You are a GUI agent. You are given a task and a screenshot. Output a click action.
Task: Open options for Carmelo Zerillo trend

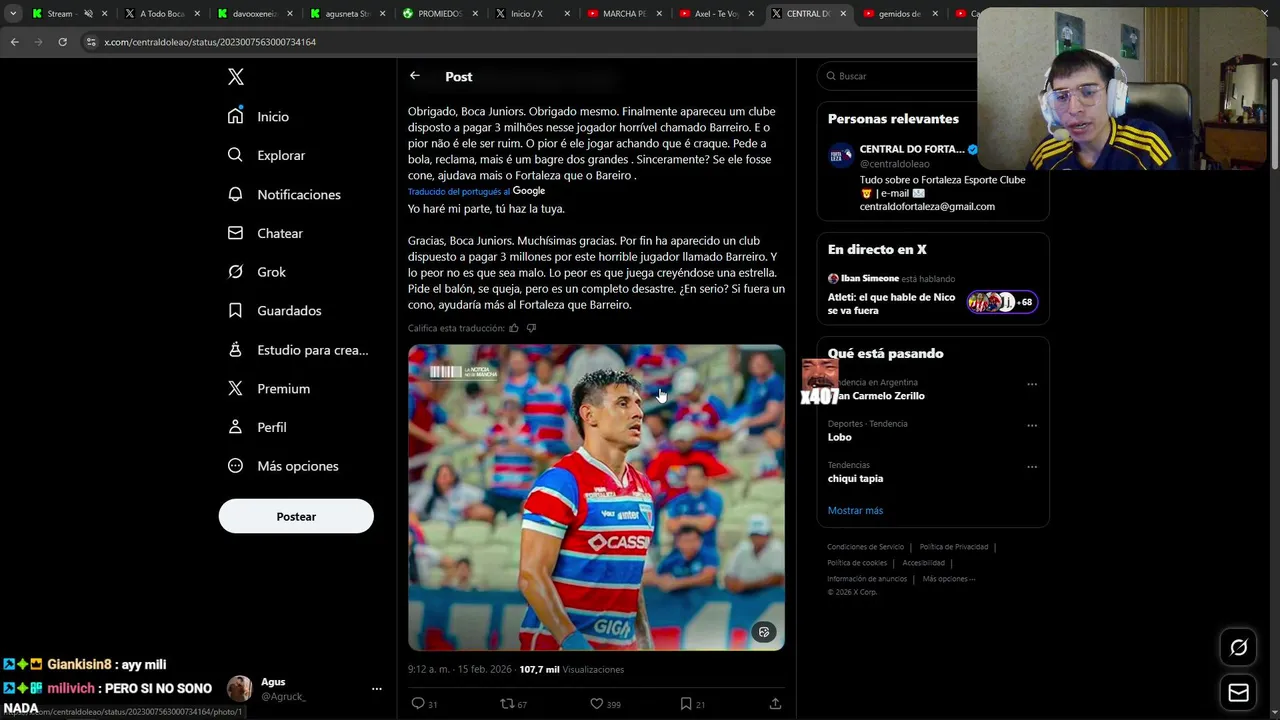coord(1032,384)
